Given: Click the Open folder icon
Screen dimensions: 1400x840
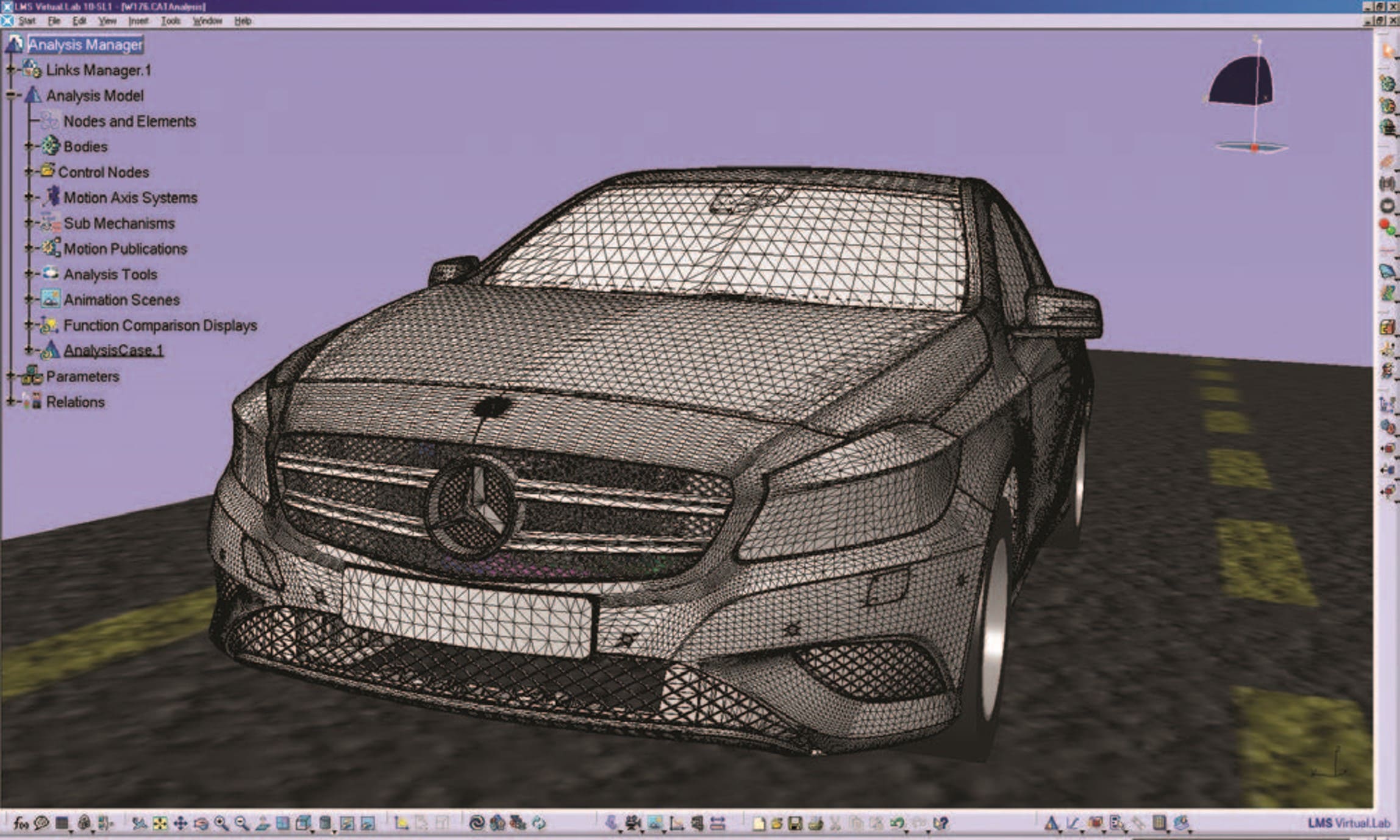Looking at the screenshot, I should 776,824.
